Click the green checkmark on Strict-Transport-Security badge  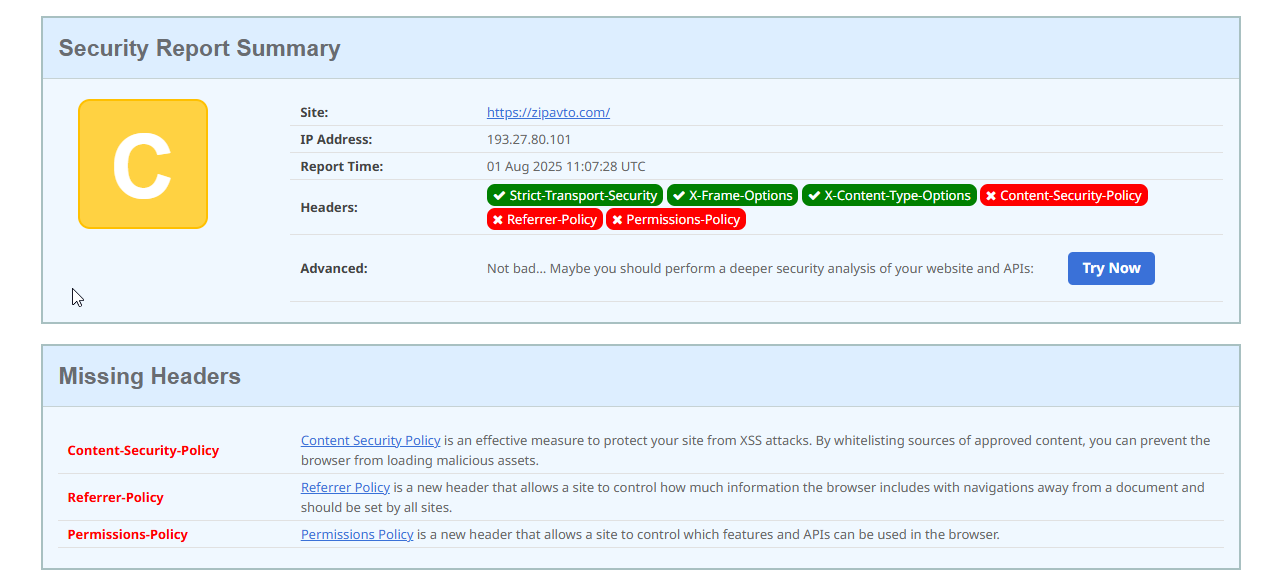[x=499, y=196]
